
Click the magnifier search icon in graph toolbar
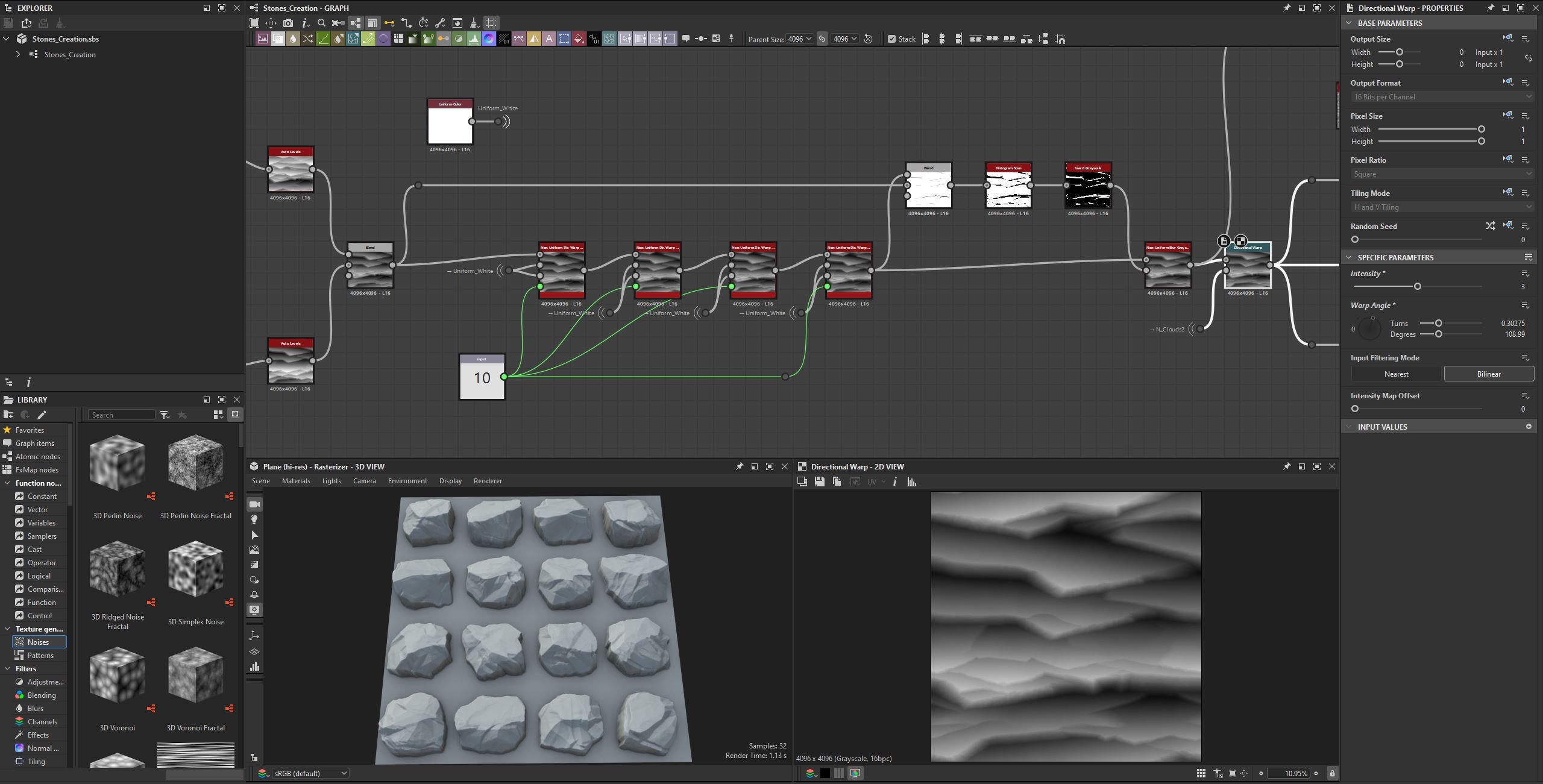click(321, 23)
